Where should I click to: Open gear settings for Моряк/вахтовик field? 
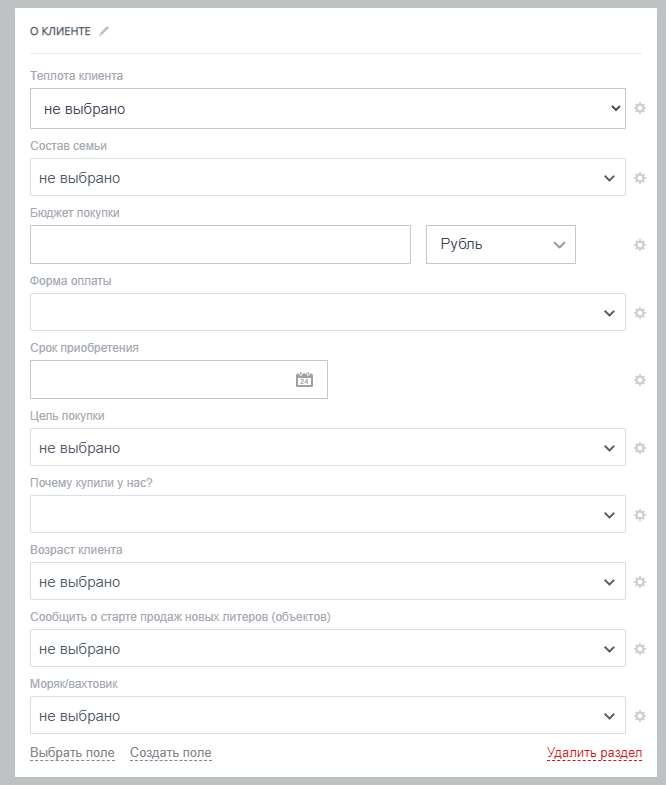click(640, 716)
